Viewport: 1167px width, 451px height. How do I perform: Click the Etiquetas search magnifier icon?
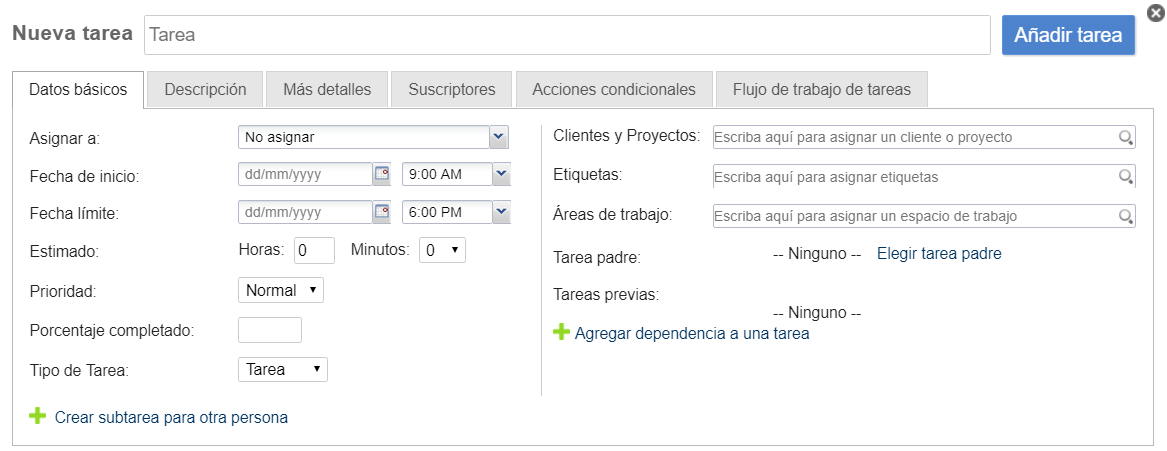pyautogui.click(x=1125, y=177)
